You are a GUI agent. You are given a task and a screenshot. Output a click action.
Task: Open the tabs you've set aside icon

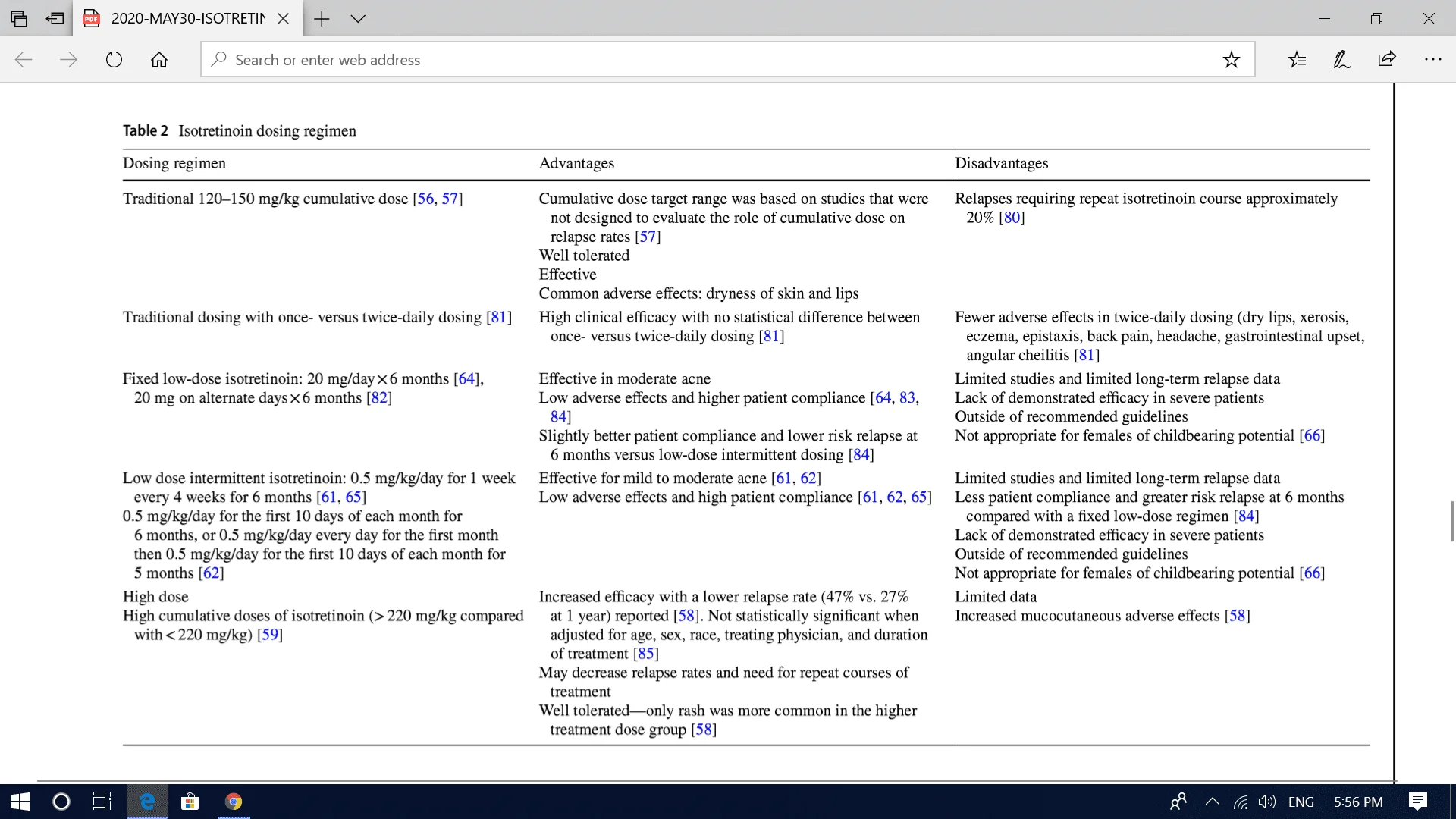(19, 18)
